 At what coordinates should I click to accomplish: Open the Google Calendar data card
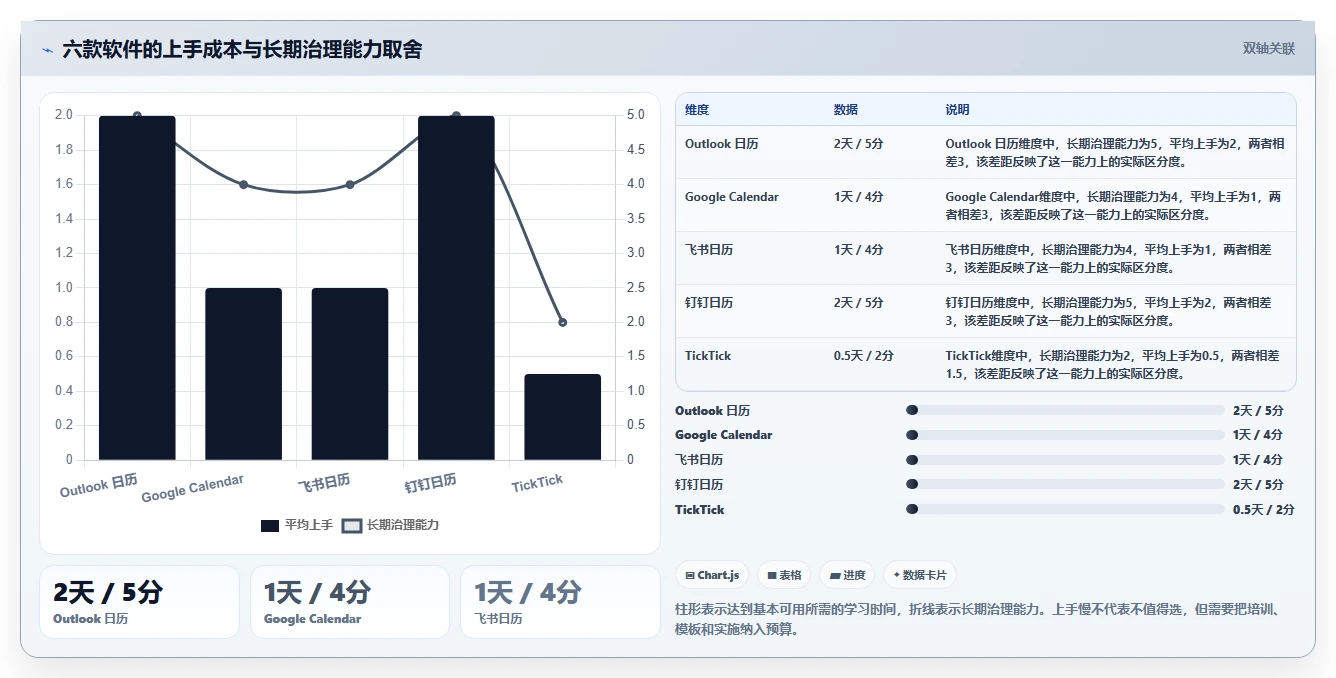350,602
